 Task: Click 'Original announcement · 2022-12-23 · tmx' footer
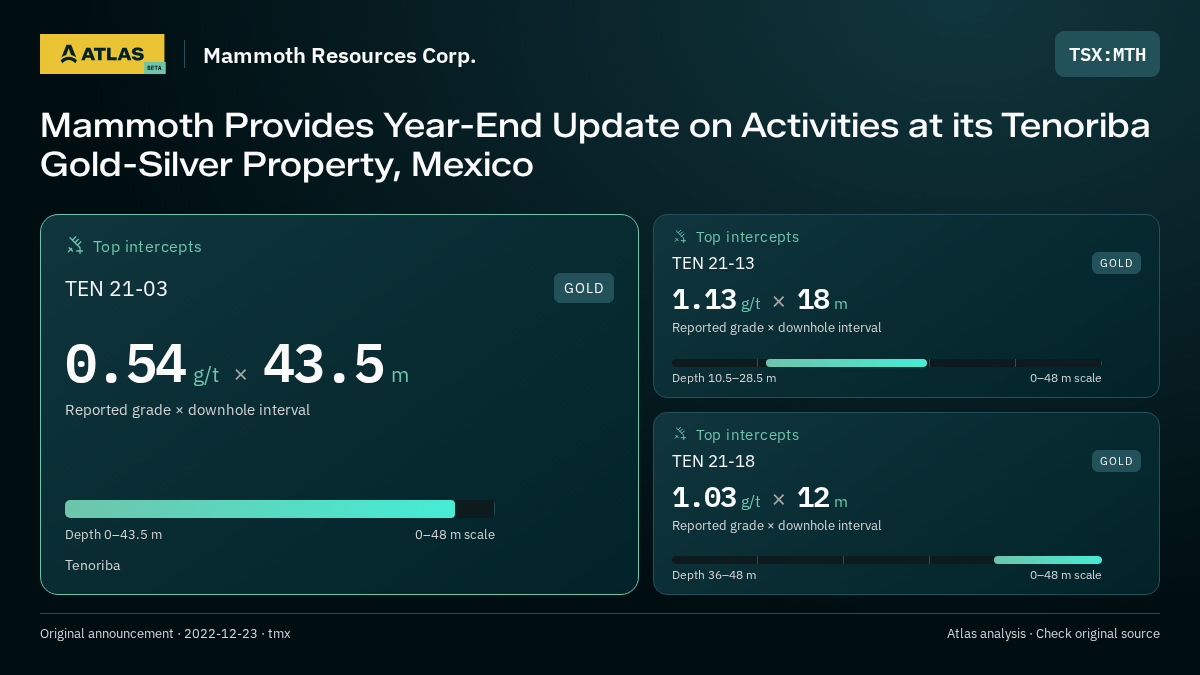[x=165, y=633]
